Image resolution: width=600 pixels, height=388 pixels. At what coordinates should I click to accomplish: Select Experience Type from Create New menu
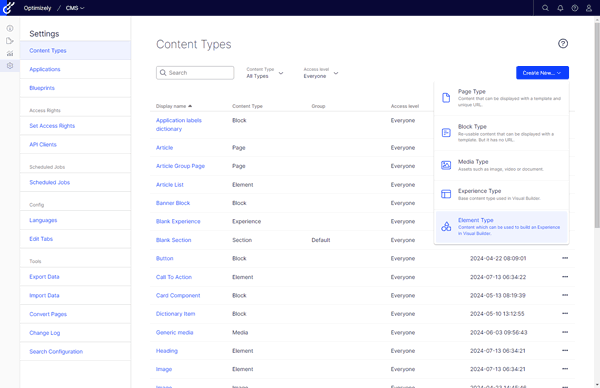501,194
